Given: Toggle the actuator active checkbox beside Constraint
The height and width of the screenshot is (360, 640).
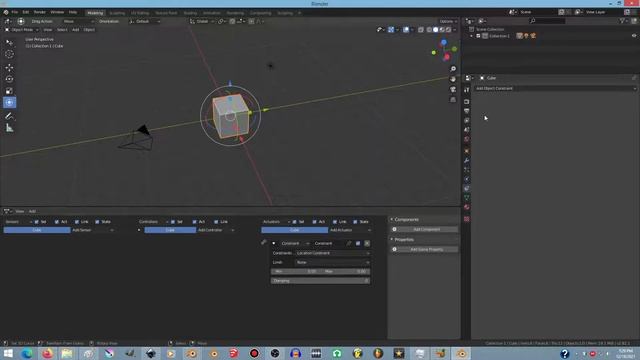Looking at the screenshot, I should pos(358,243).
